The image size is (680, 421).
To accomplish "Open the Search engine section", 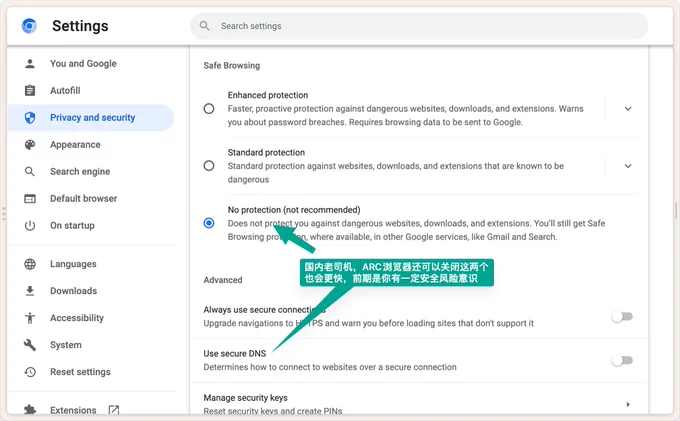I will click(x=91, y=172).
